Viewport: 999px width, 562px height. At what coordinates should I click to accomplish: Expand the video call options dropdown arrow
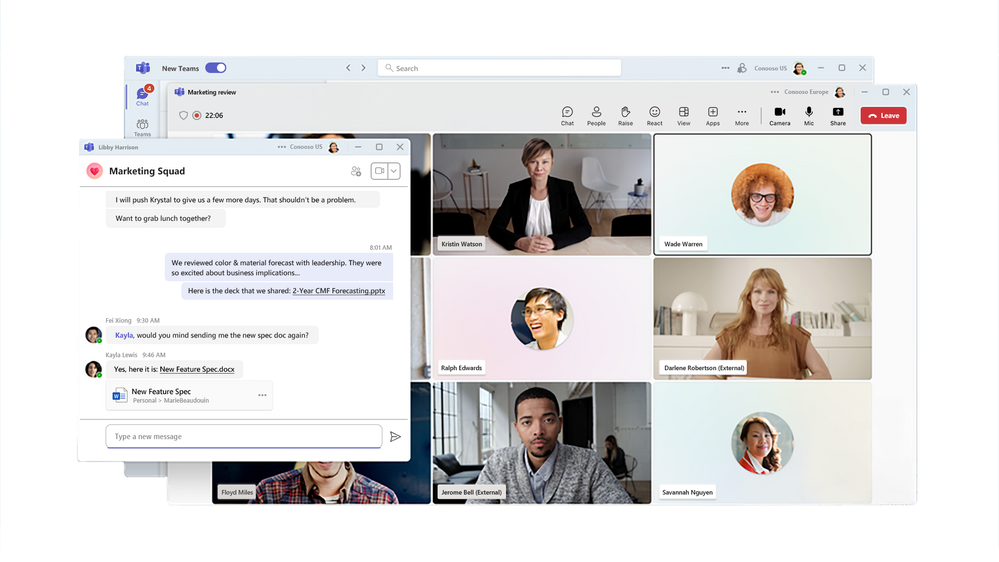click(394, 171)
